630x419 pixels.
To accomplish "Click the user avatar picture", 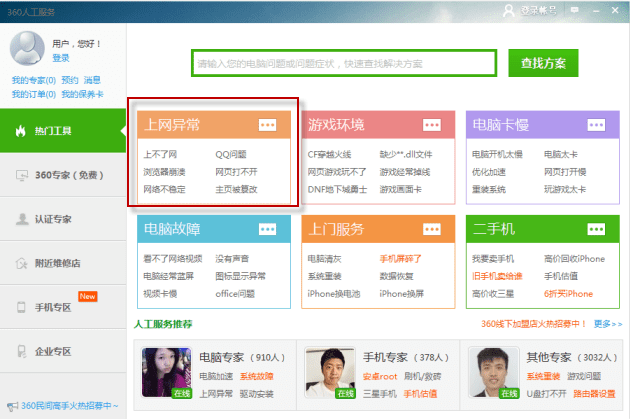I will point(27,48).
